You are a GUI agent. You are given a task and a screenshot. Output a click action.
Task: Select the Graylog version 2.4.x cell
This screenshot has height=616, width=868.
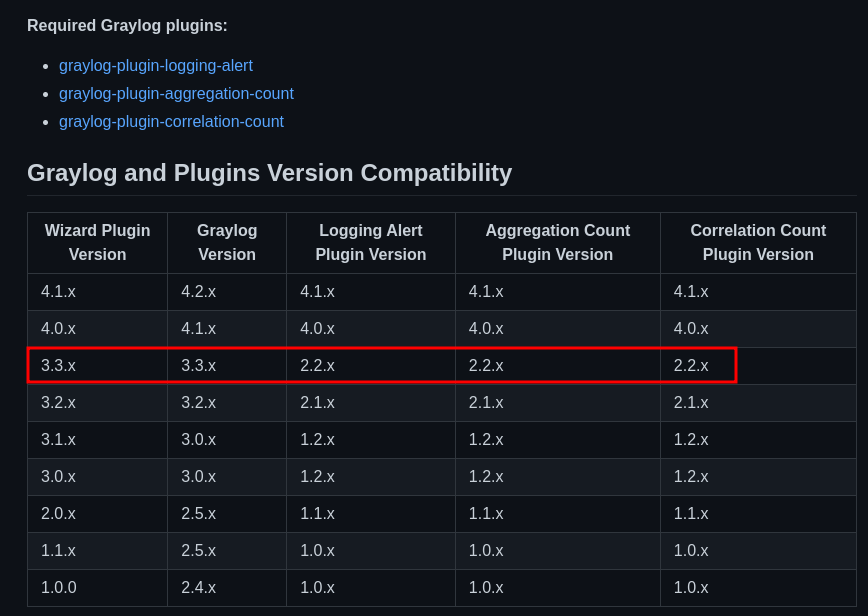point(198,588)
